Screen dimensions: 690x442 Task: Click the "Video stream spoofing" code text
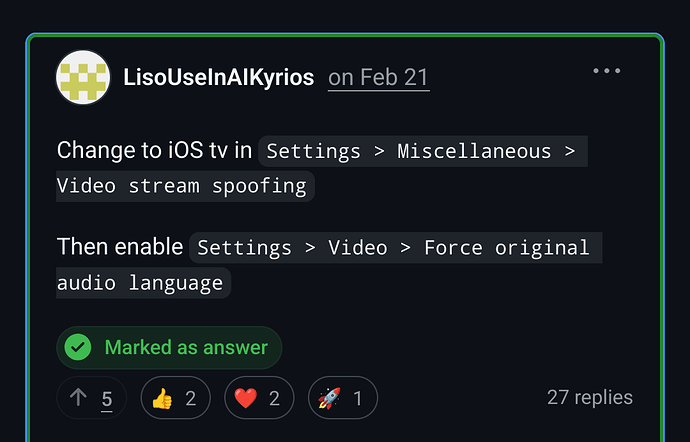(x=185, y=187)
